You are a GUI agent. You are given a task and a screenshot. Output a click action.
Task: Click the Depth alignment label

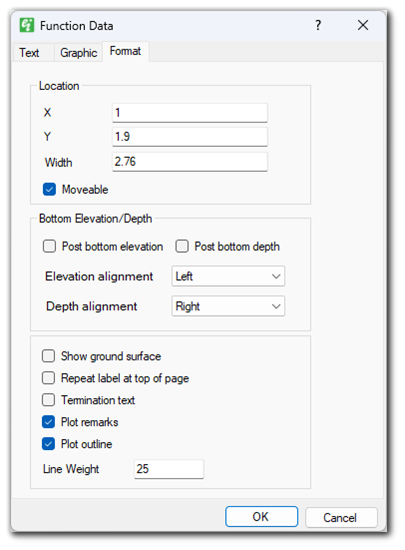[x=92, y=306]
